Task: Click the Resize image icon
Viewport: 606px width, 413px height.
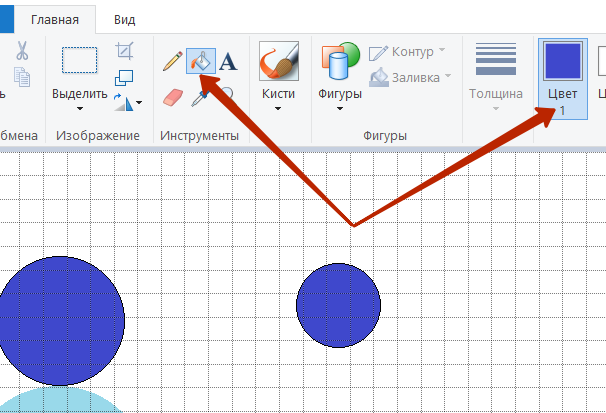Action: tap(124, 78)
